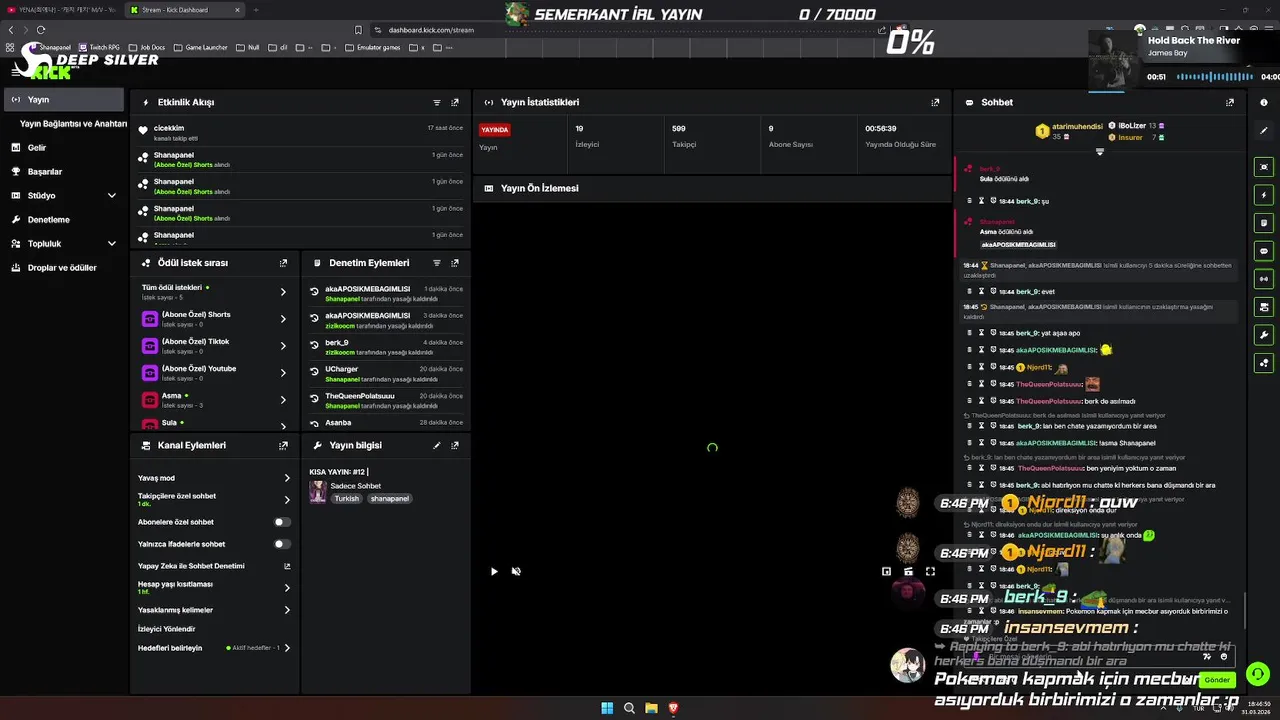Click the (Abone Özel) Youtube reward row
Screen dimensions: 1280x720
tap(214, 373)
